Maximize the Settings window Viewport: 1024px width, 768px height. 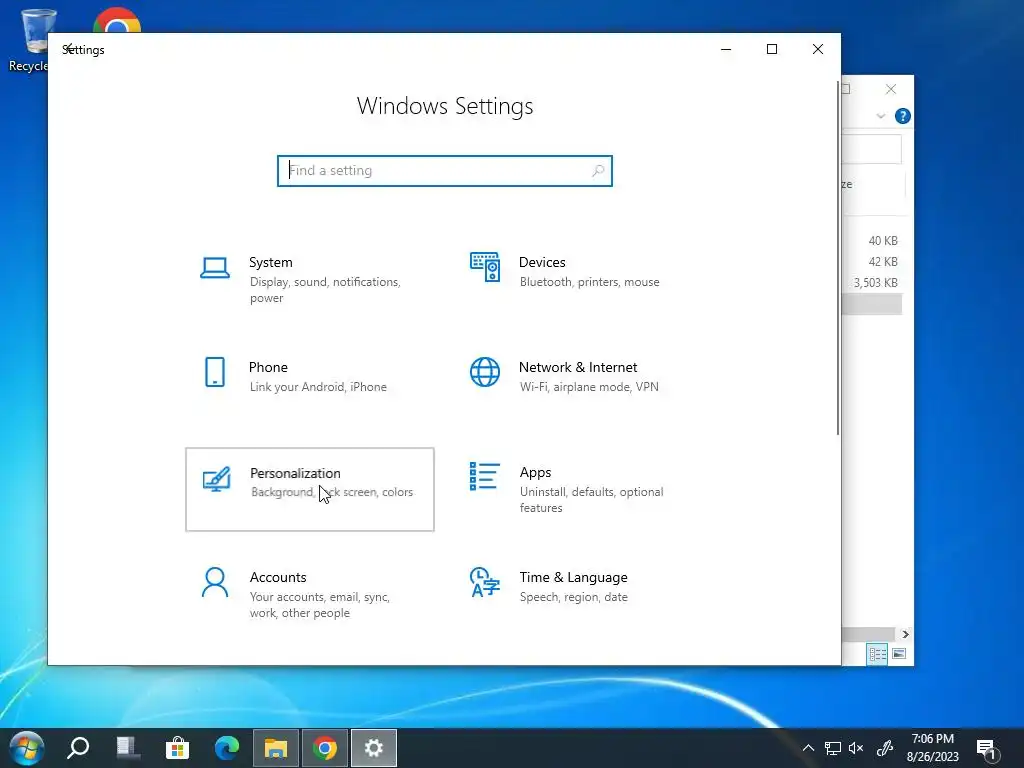772,50
